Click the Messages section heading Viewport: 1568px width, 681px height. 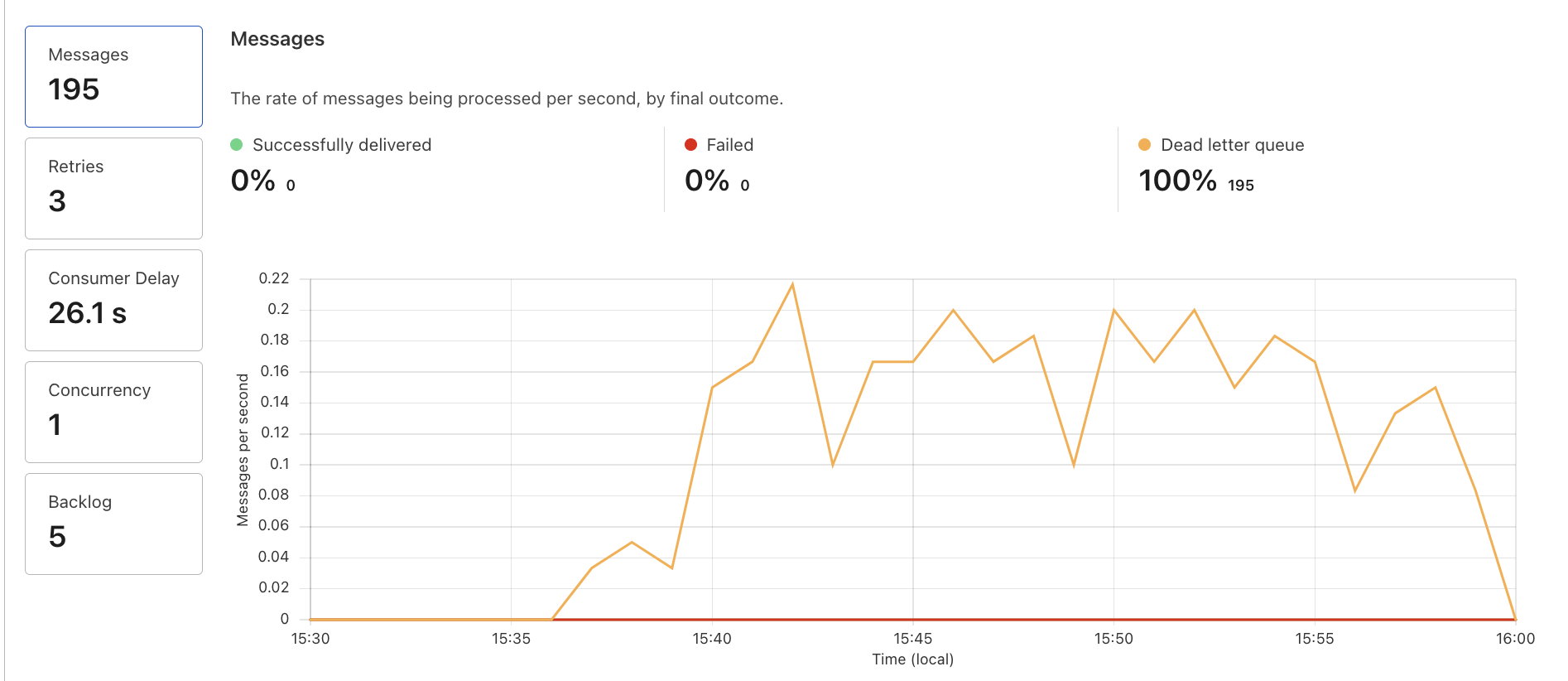click(x=277, y=38)
